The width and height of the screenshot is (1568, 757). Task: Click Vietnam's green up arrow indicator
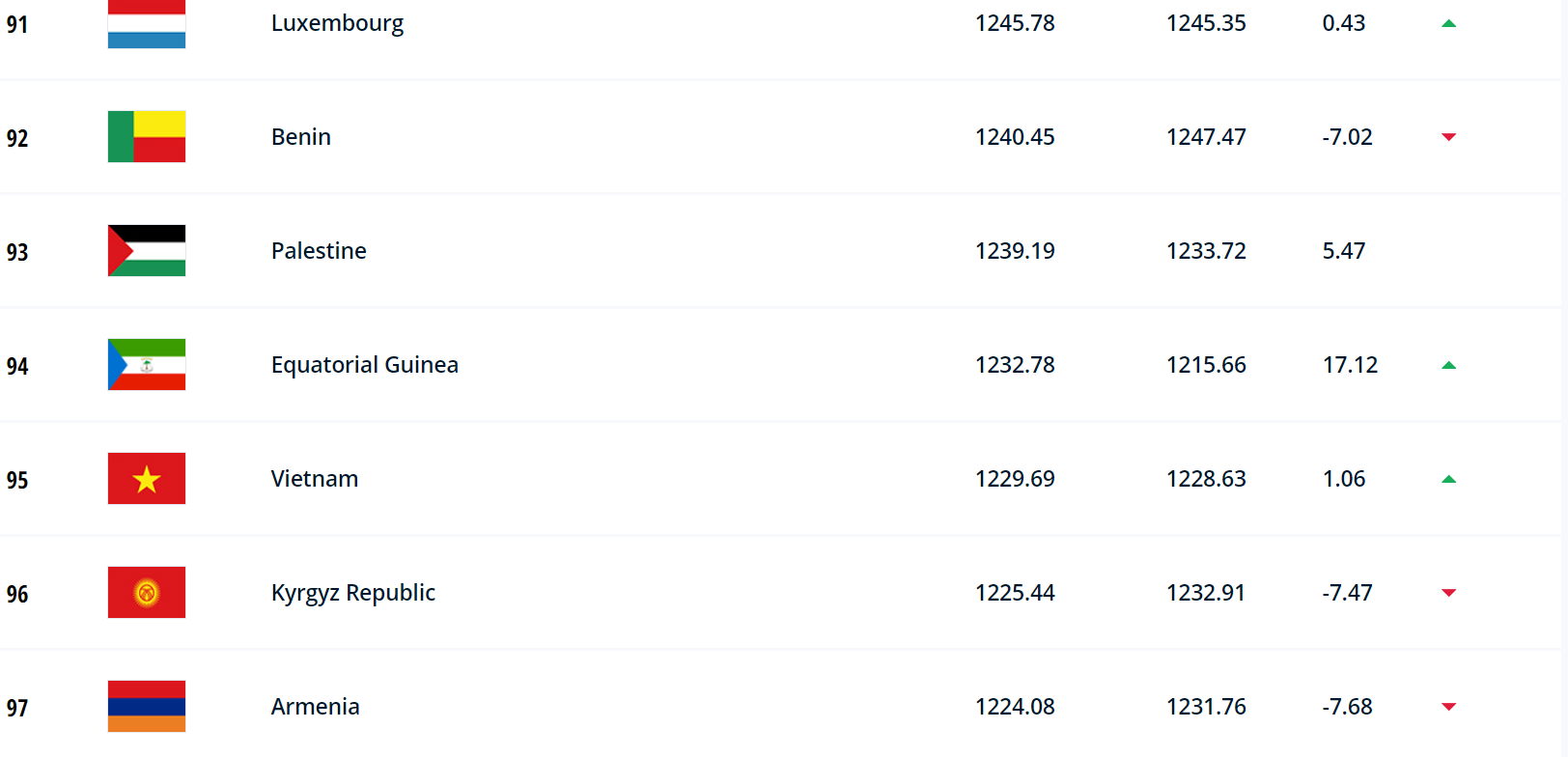[1448, 479]
